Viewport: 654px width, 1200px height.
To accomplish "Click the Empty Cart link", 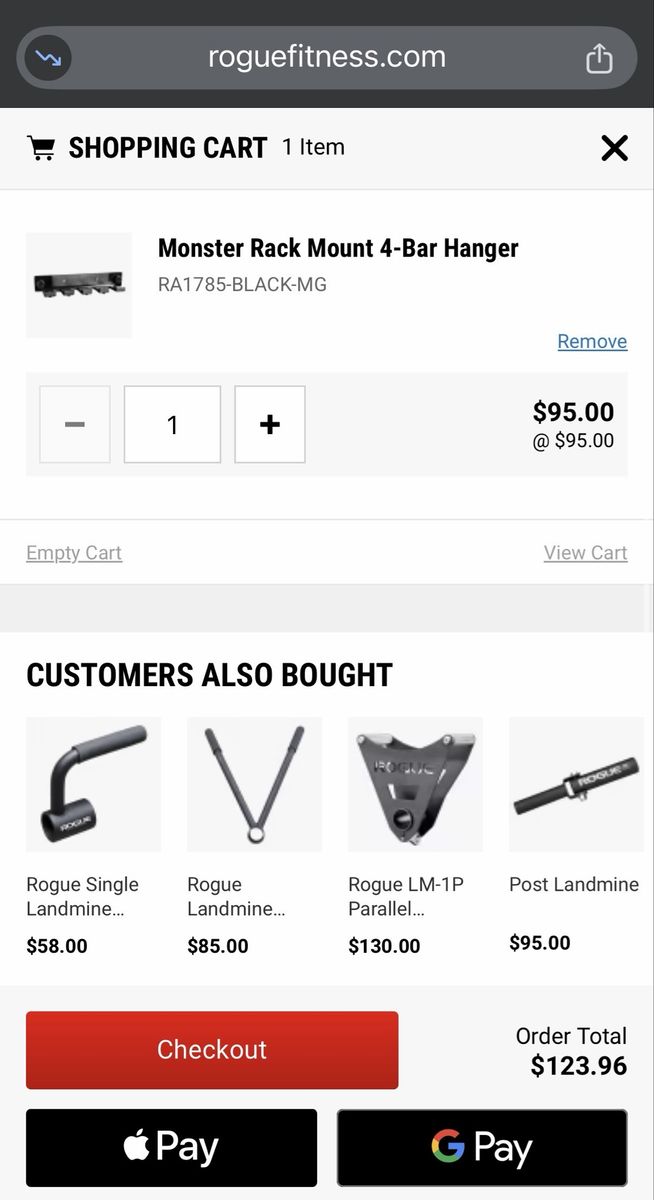I will pyautogui.click(x=74, y=552).
